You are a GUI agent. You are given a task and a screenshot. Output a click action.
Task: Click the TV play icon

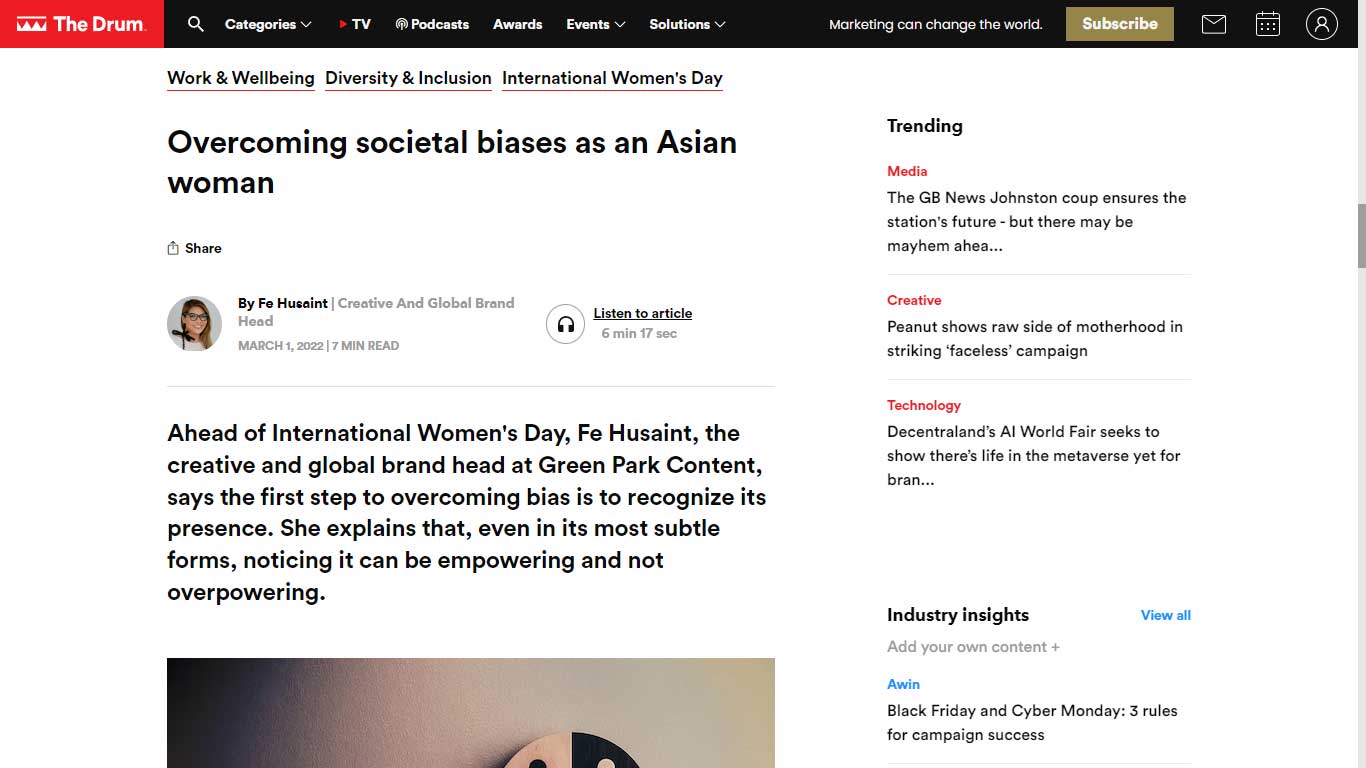coord(343,24)
